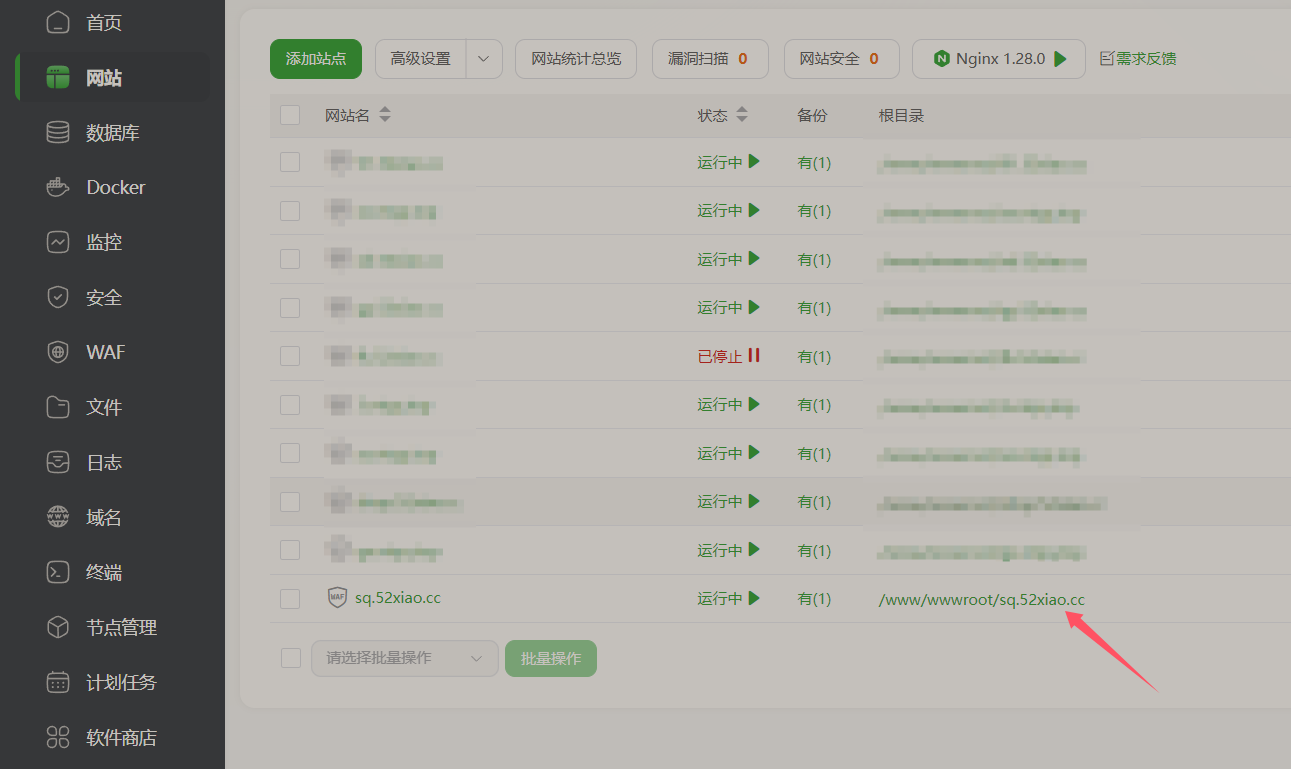Open the scheduled tasks calendar icon

click(58, 682)
